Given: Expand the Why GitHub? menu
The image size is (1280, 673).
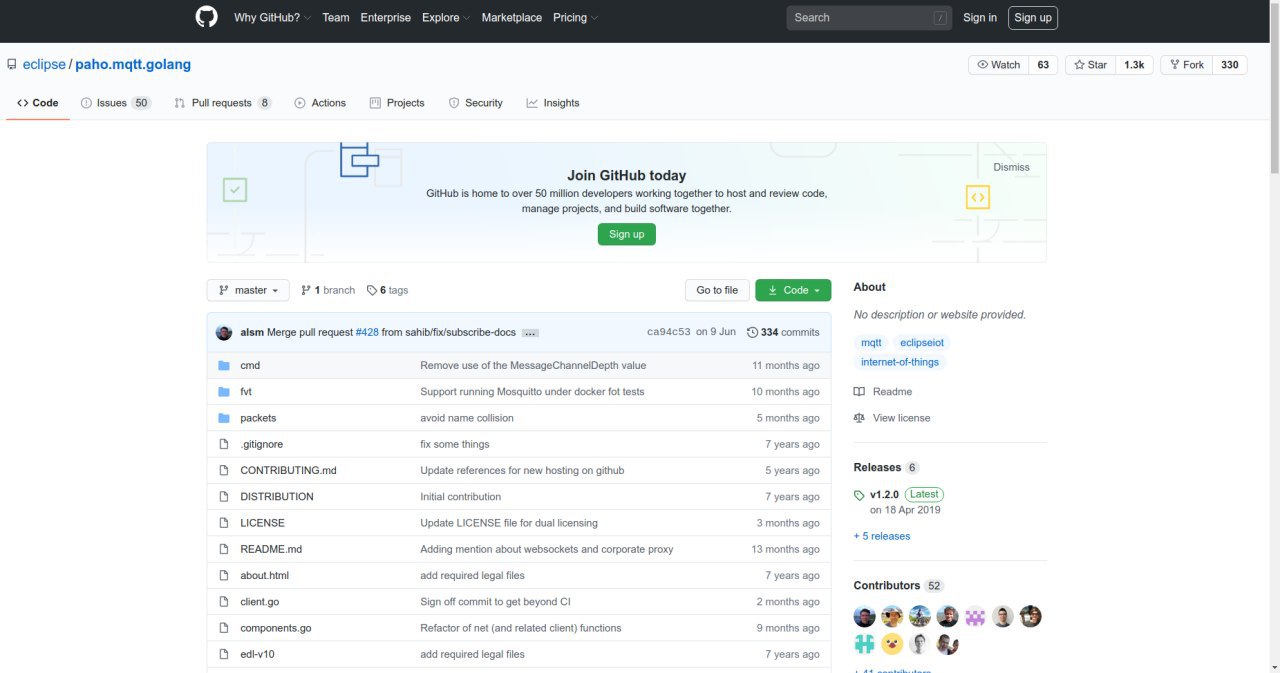Looking at the screenshot, I should [272, 18].
